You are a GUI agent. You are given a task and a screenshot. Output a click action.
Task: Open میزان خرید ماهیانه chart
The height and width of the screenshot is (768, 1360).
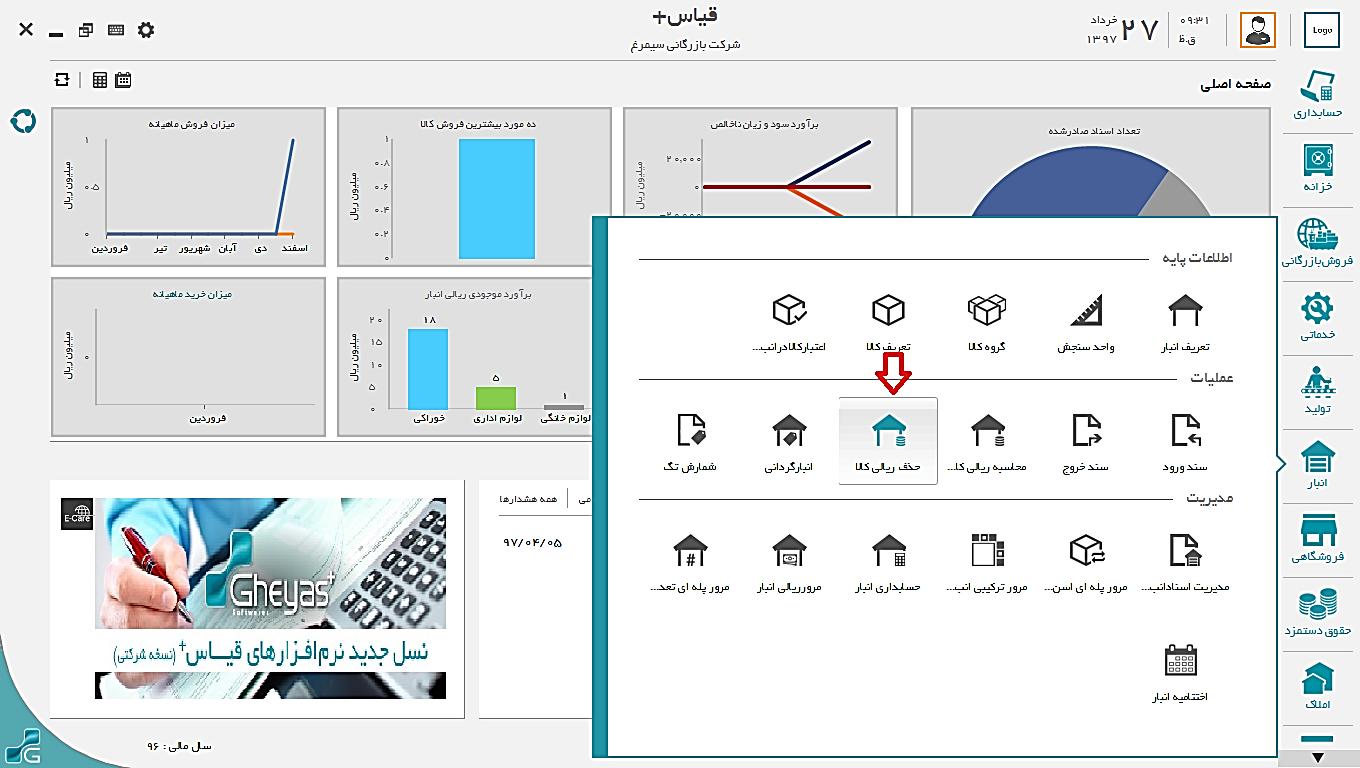[189, 357]
